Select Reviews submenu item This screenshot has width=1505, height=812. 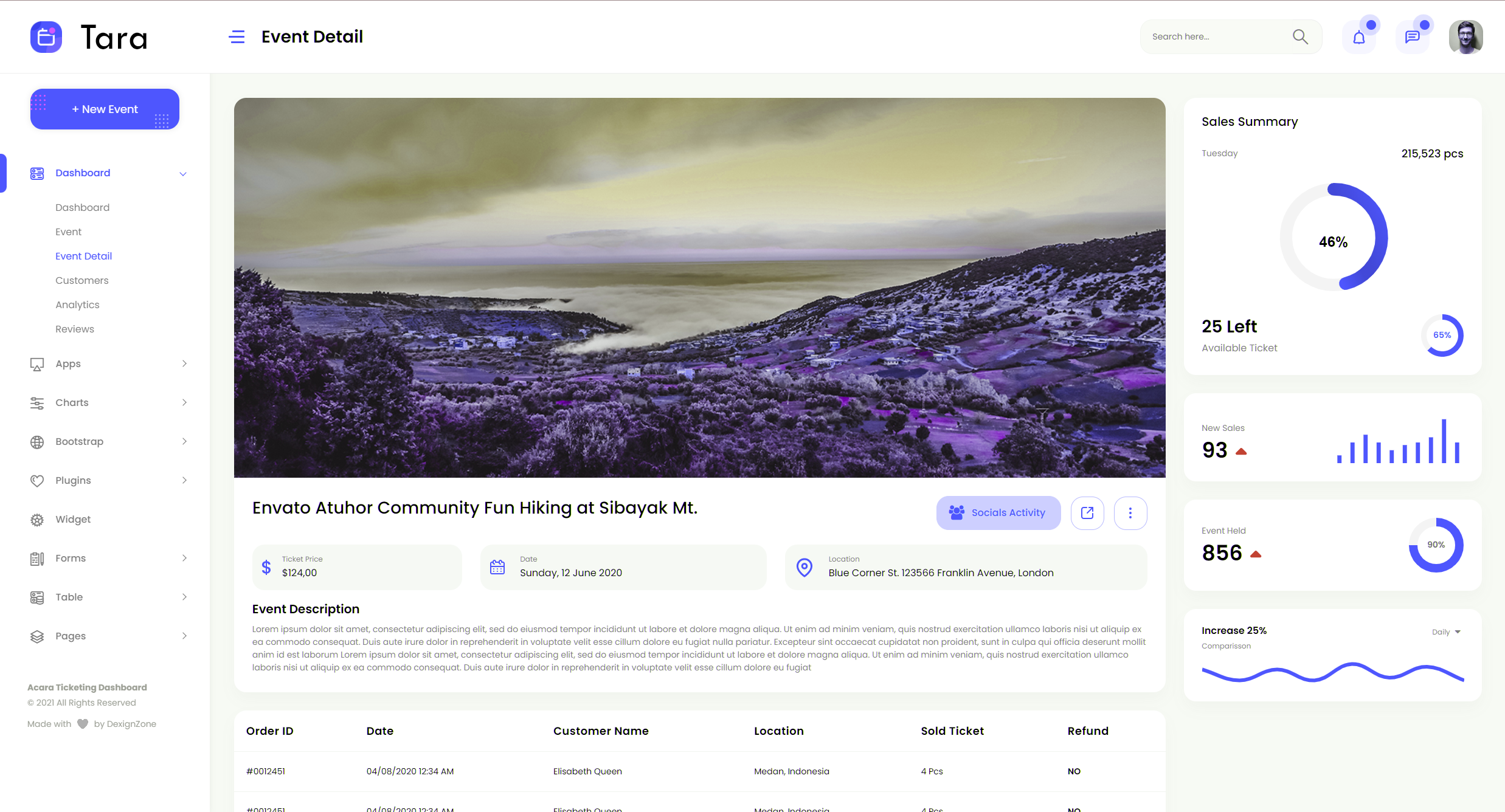(75, 329)
